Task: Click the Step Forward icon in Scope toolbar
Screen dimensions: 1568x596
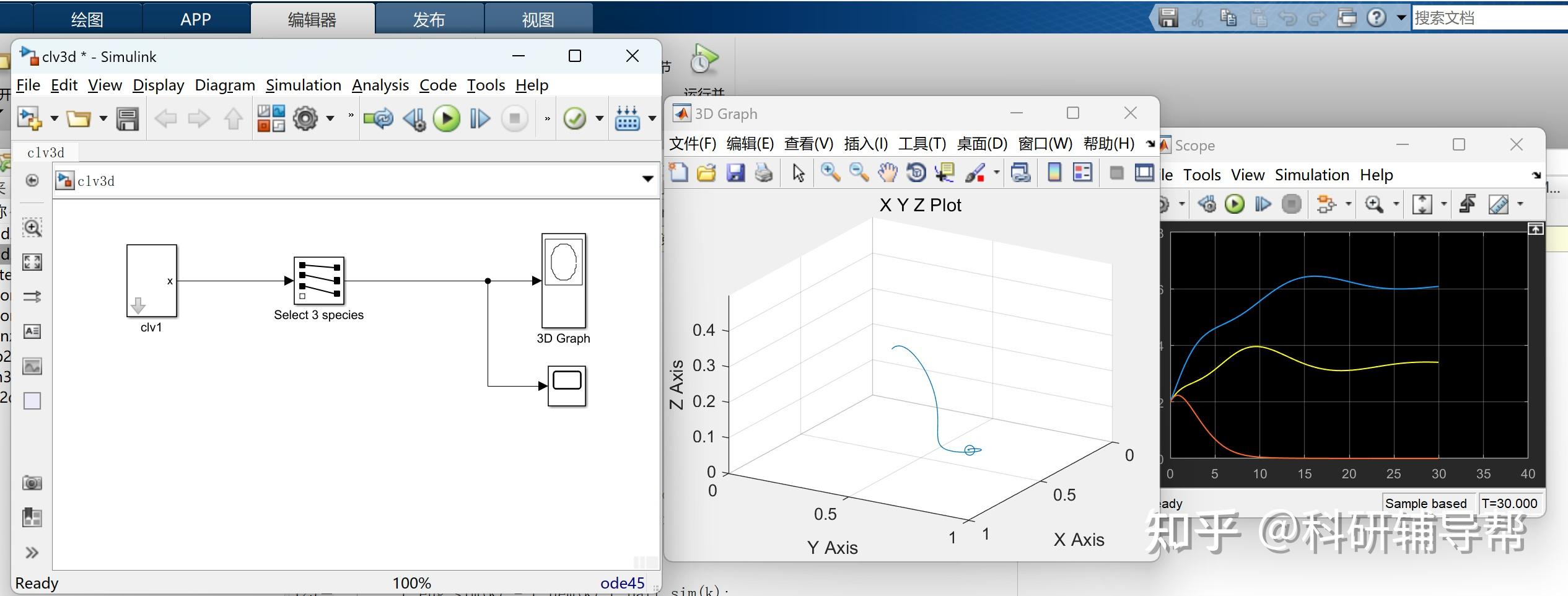Action: click(1263, 203)
